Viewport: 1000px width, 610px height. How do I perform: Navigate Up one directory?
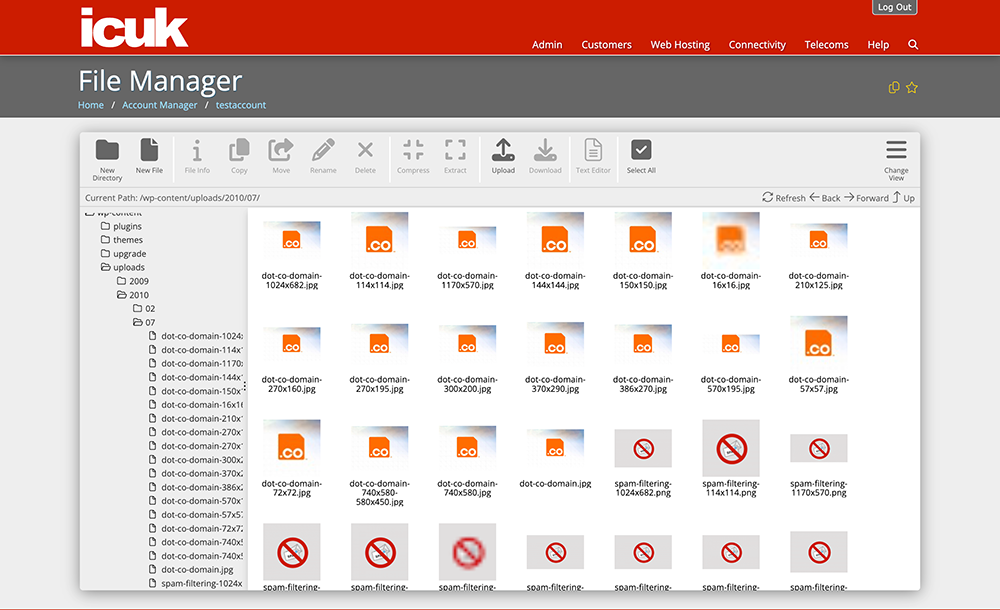click(904, 198)
